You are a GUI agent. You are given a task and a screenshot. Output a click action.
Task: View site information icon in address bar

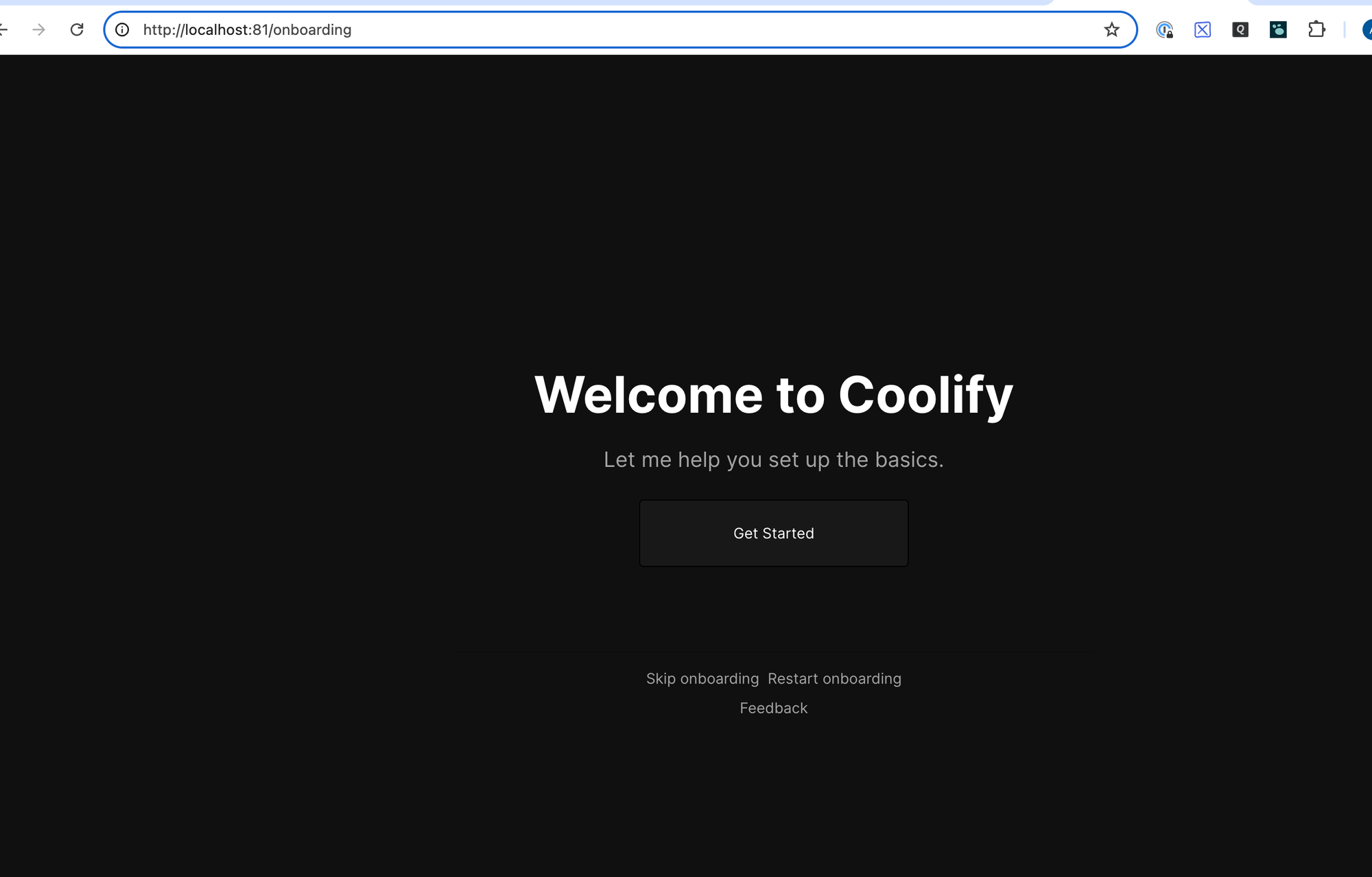(122, 29)
